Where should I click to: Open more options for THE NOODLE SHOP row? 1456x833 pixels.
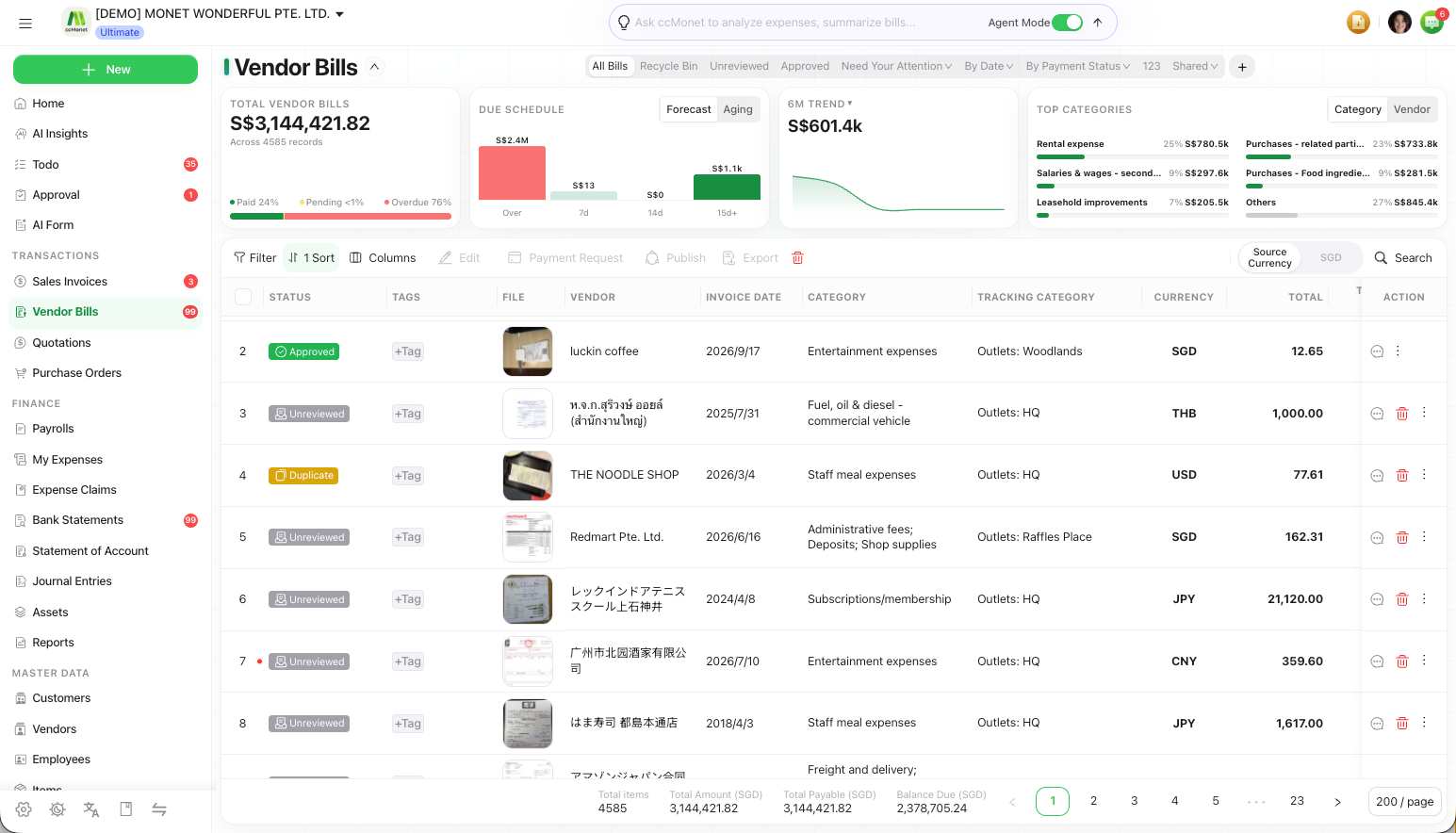(x=1424, y=475)
